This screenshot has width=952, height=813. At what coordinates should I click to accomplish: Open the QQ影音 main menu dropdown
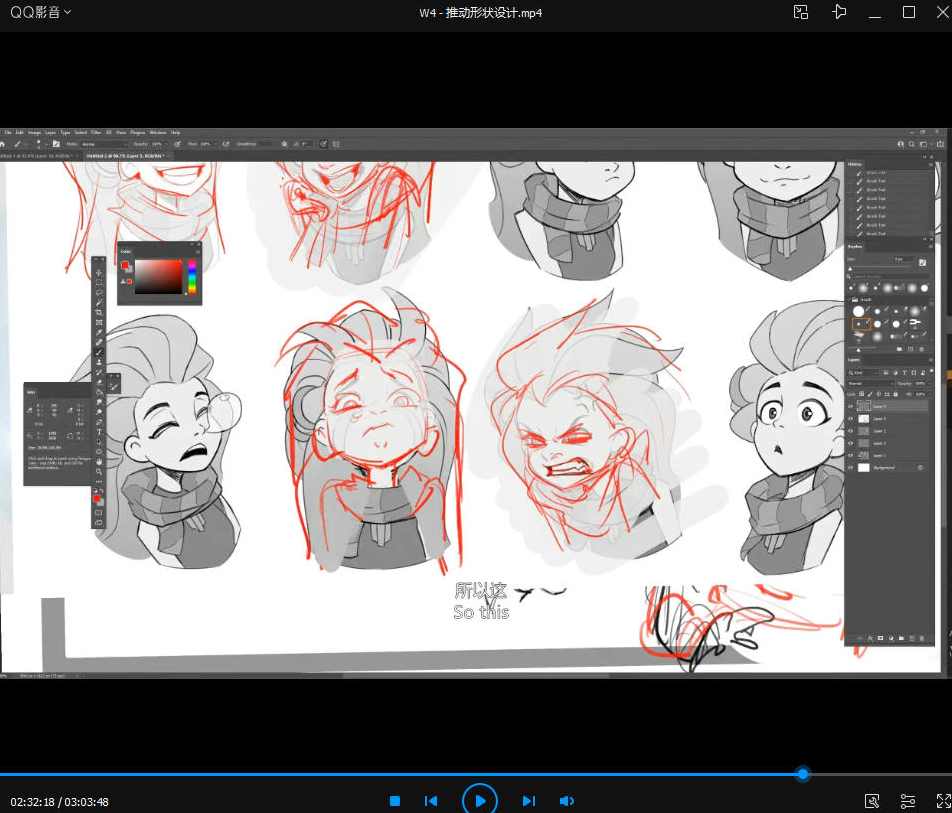pos(41,13)
